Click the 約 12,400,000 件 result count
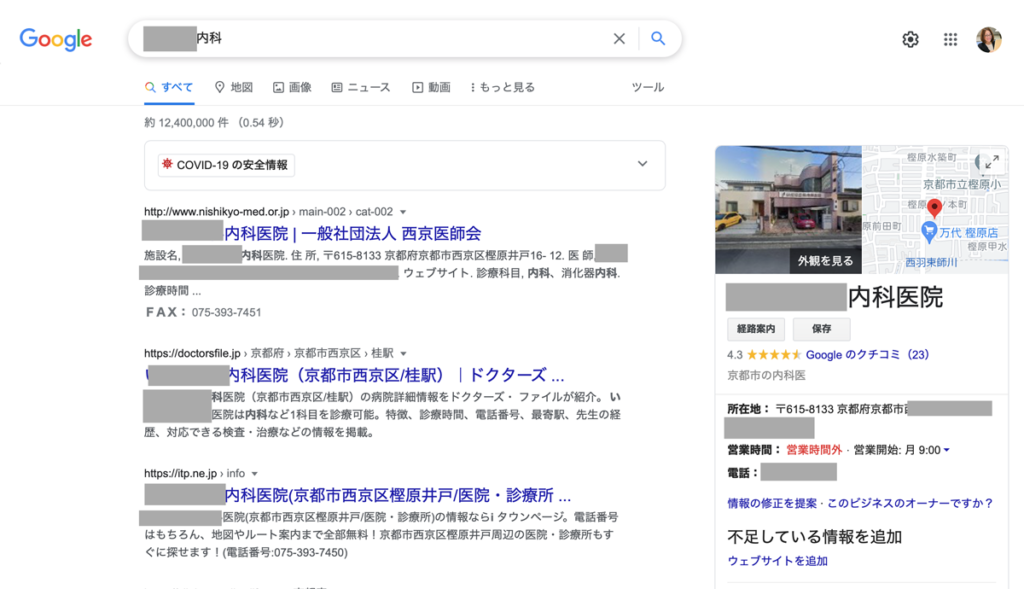 click(187, 123)
